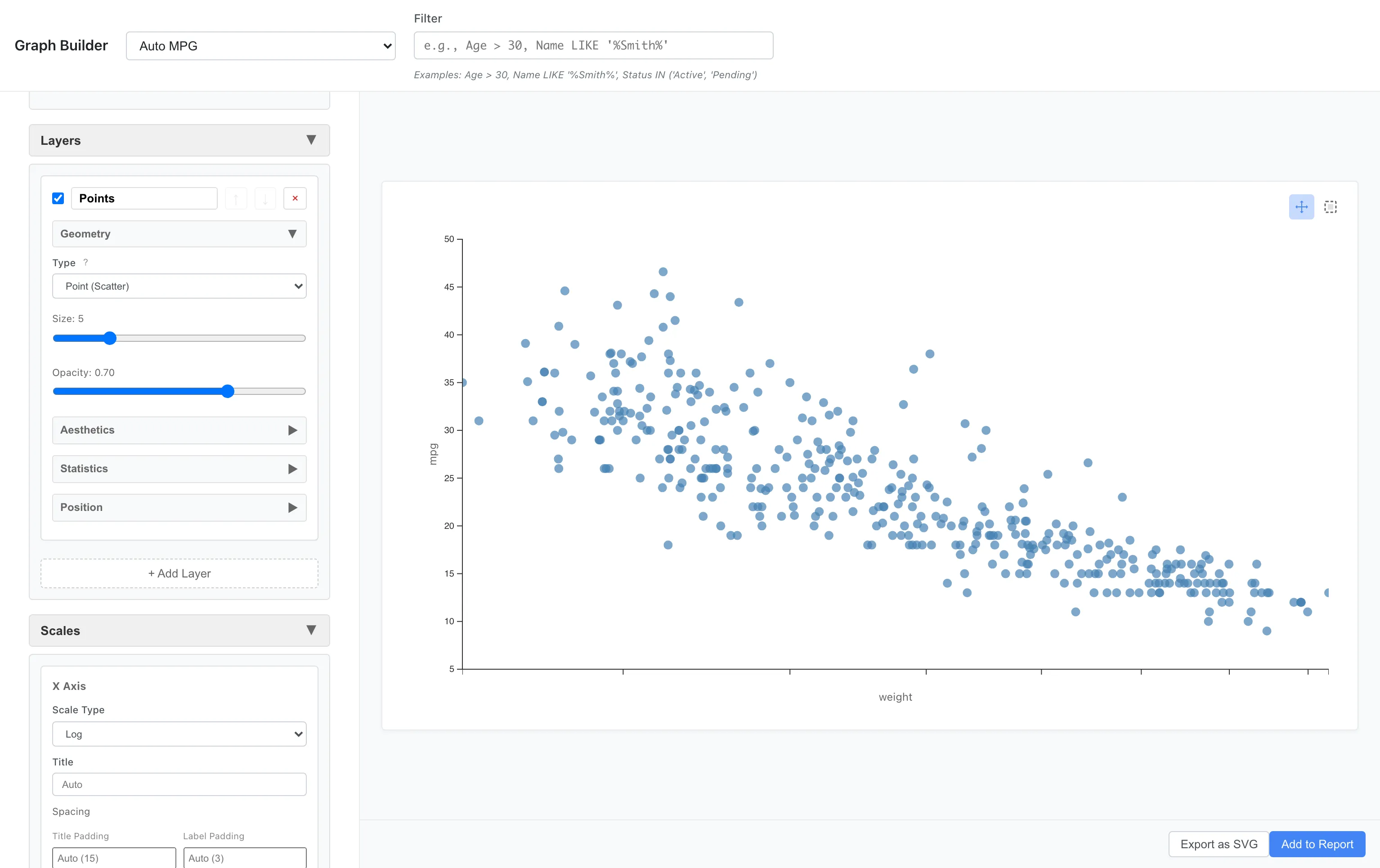Uncheck the Points layer visibility checkbox
The height and width of the screenshot is (868, 1380).
[58, 198]
